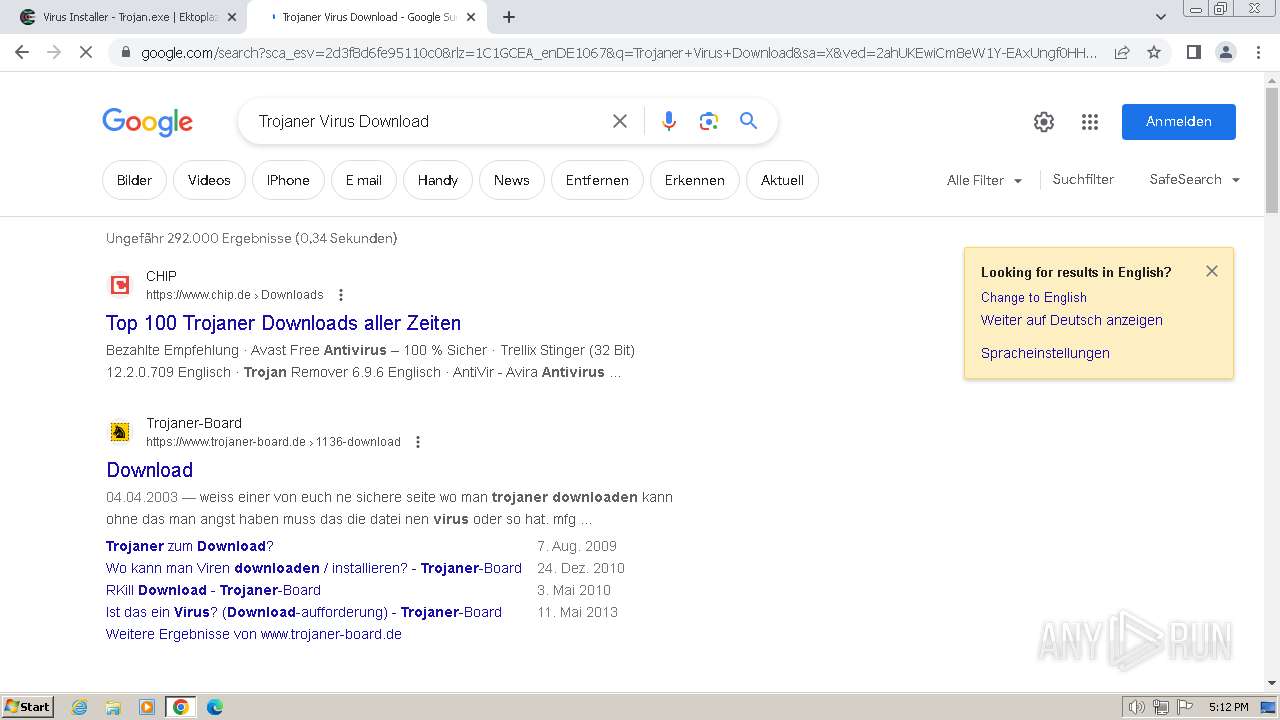This screenshot has height=720, width=1280.
Task: Expand the Alle Filter dropdown
Action: 985,180
